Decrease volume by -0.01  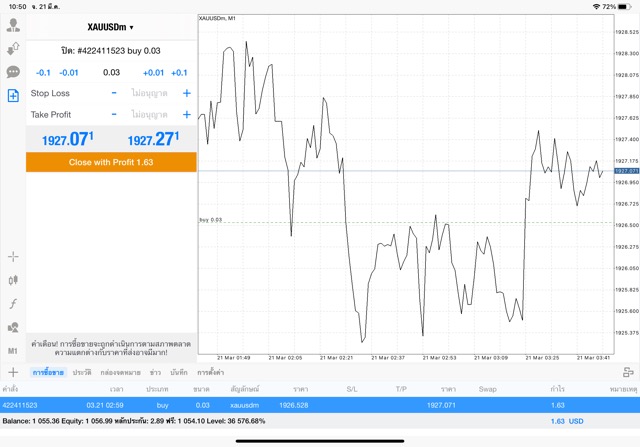[x=69, y=73]
